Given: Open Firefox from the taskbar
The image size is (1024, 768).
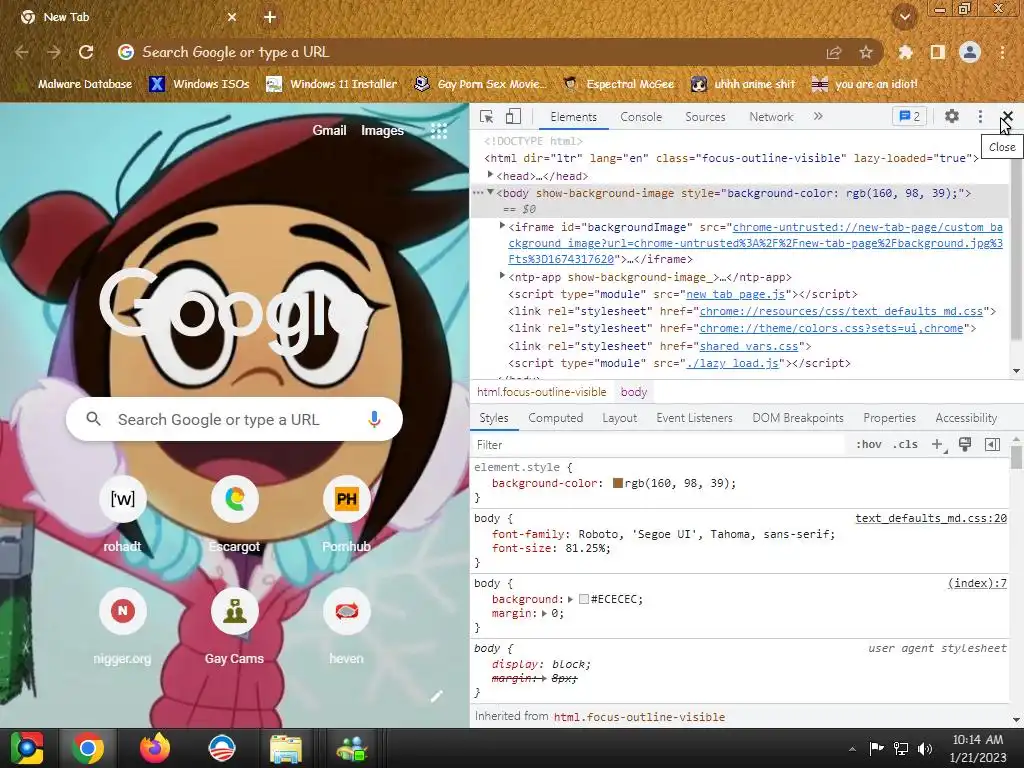Looking at the screenshot, I should (155, 748).
